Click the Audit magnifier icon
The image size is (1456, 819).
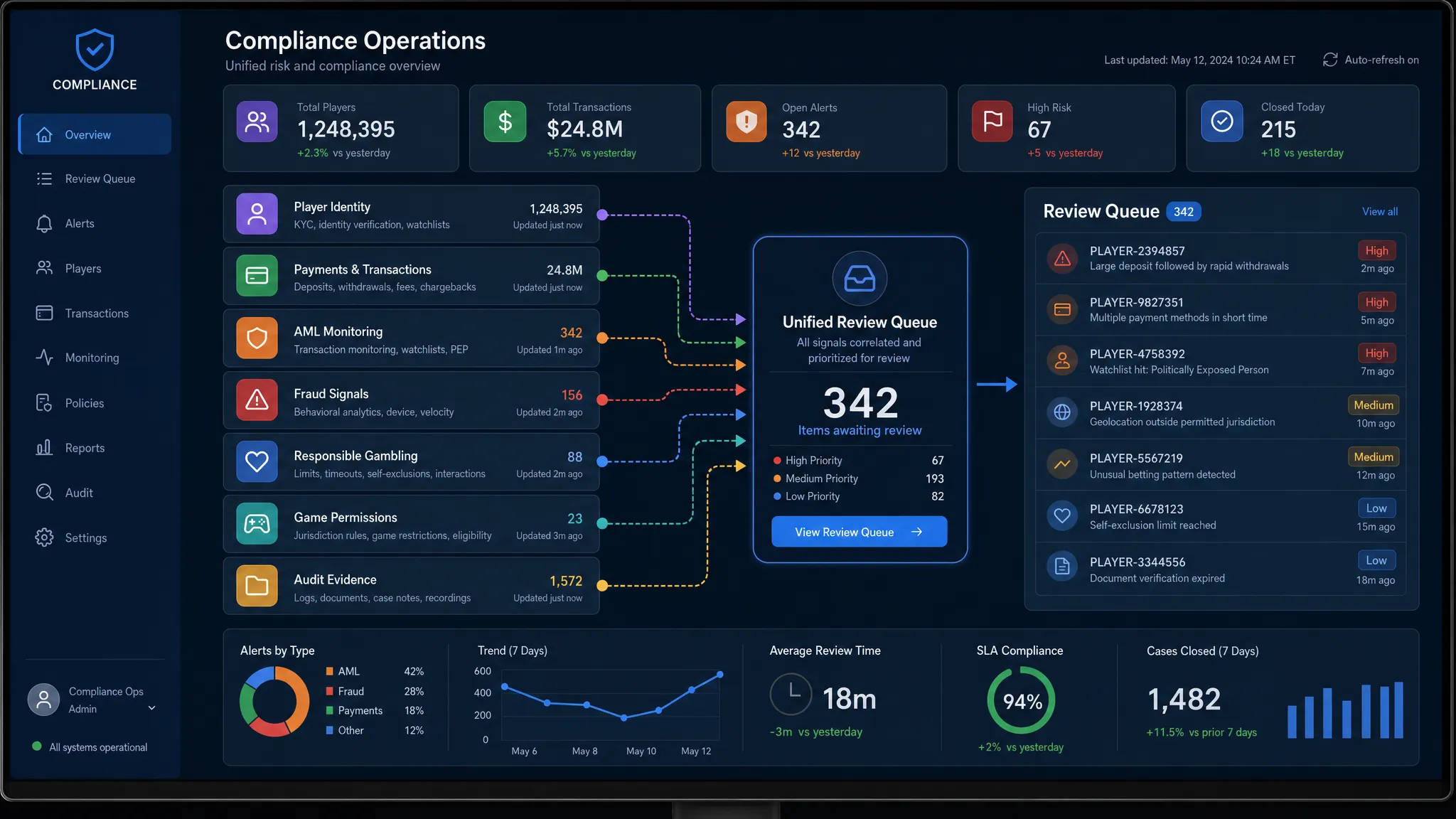tap(44, 493)
